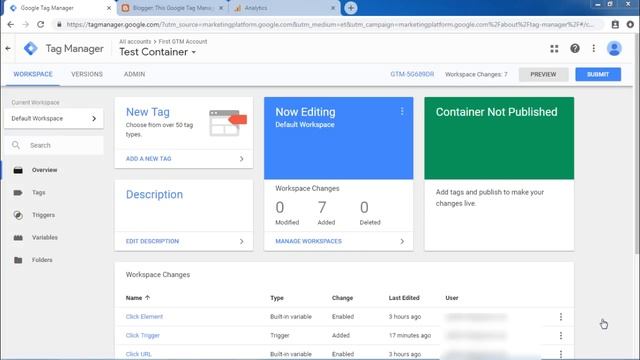
Task: Open the header more options menu
Action: (x=593, y=49)
